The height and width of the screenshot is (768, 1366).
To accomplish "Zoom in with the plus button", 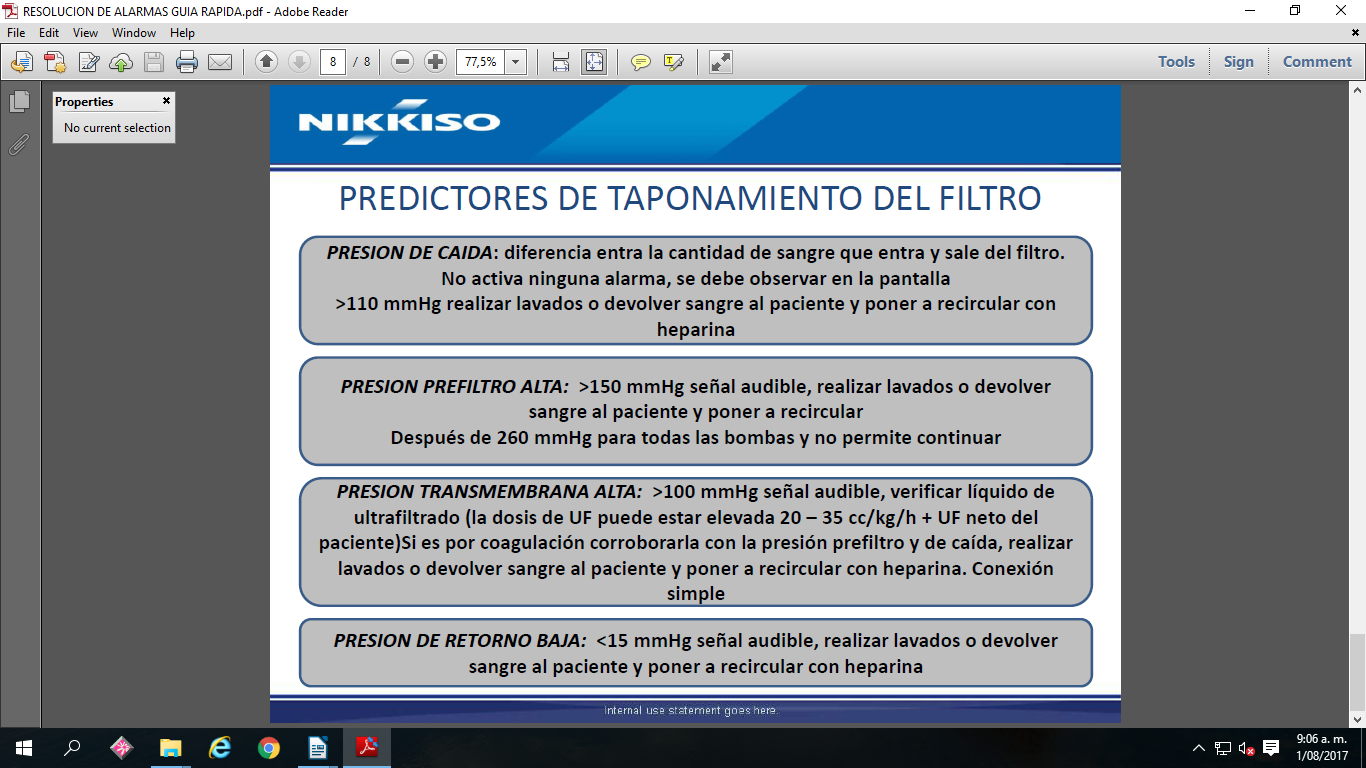I will (435, 62).
